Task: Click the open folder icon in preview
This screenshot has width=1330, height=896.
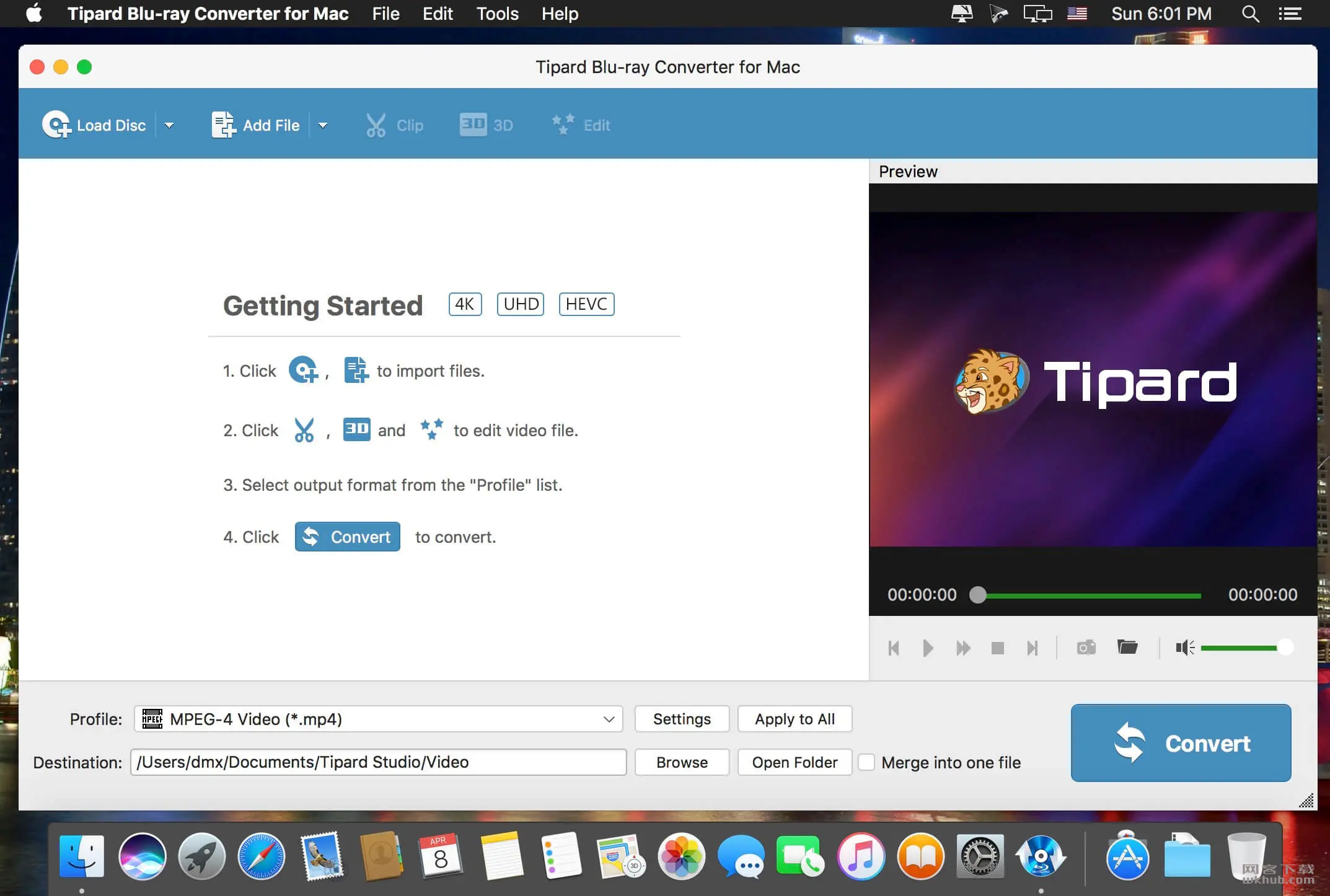Action: click(1129, 648)
